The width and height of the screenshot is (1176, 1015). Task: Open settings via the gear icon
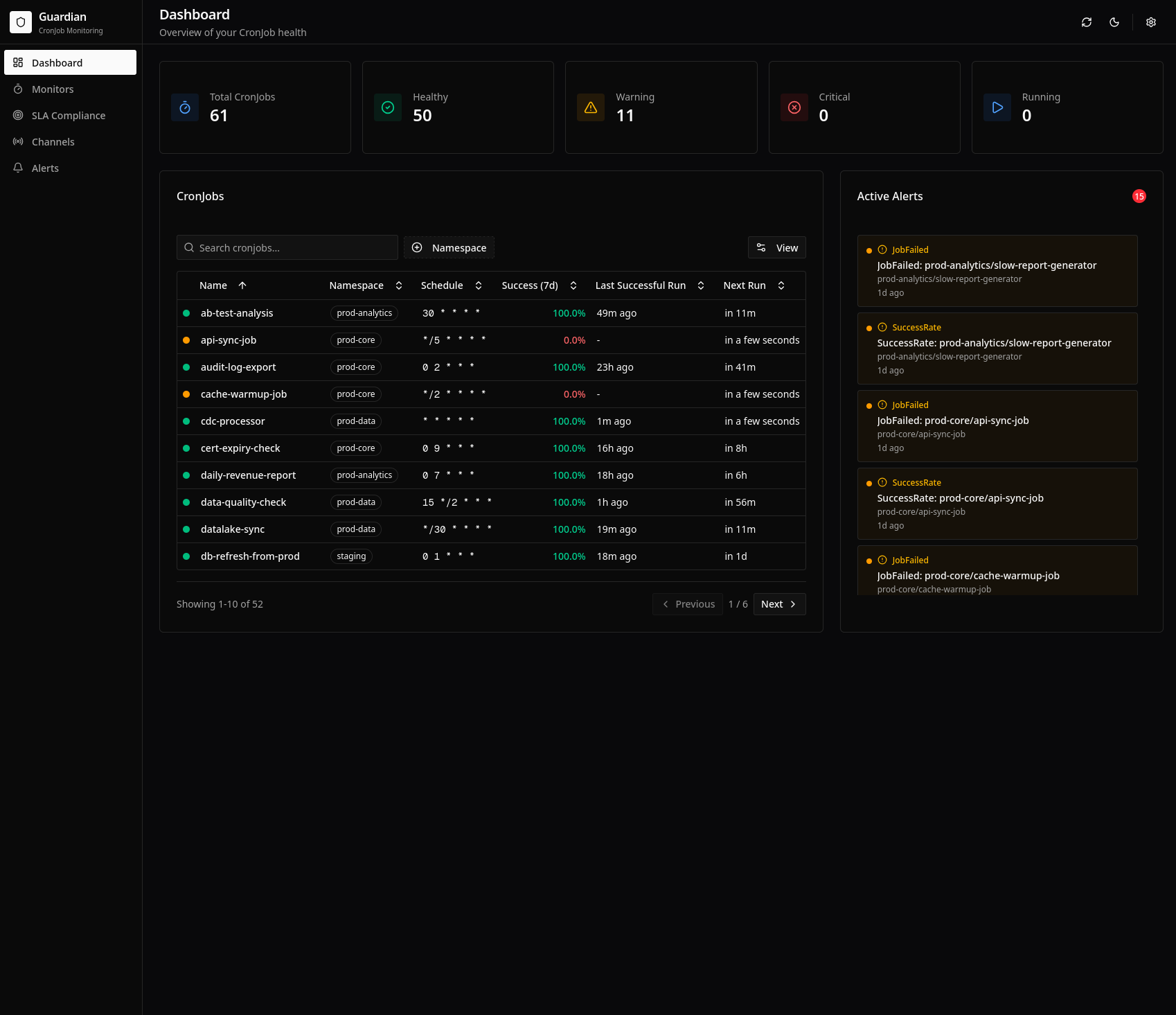pyautogui.click(x=1150, y=21)
